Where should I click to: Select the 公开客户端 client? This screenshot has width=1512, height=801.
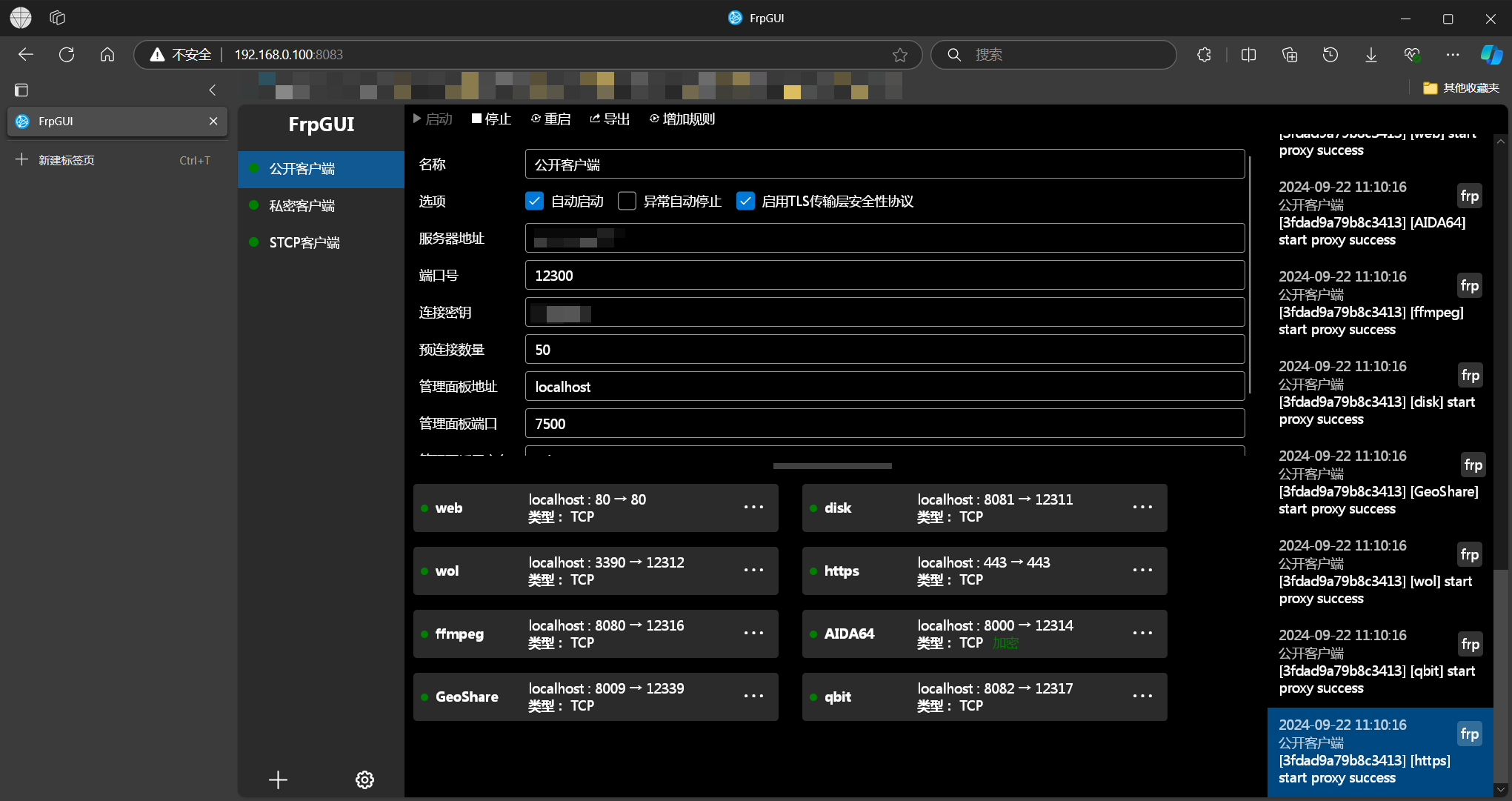[321, 169]
